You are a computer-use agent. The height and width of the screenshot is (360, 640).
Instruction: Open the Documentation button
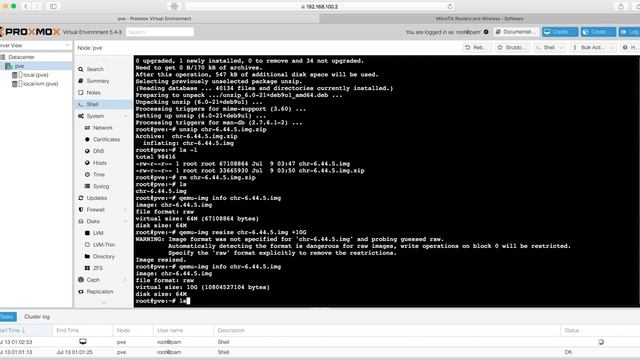[515, 32]
